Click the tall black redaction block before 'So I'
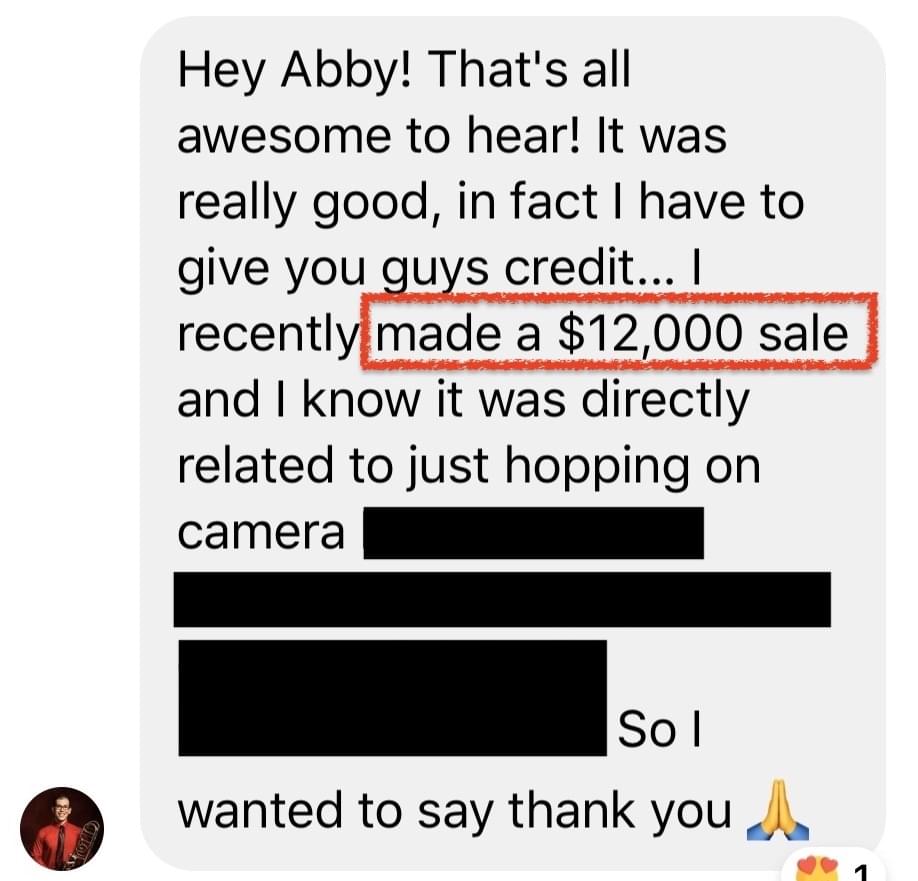 click(x=392, y=698)
